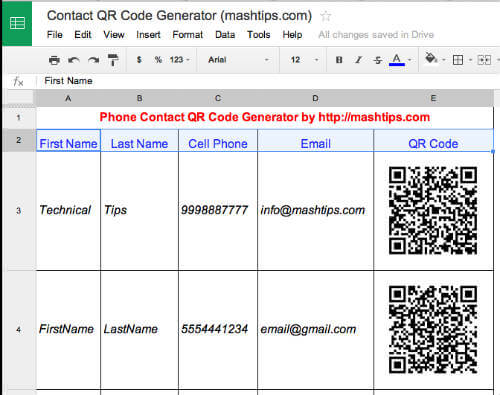Viewport: 500px width, 395px height.
Task: Open the Data menu
Action: tap(225, 35)
